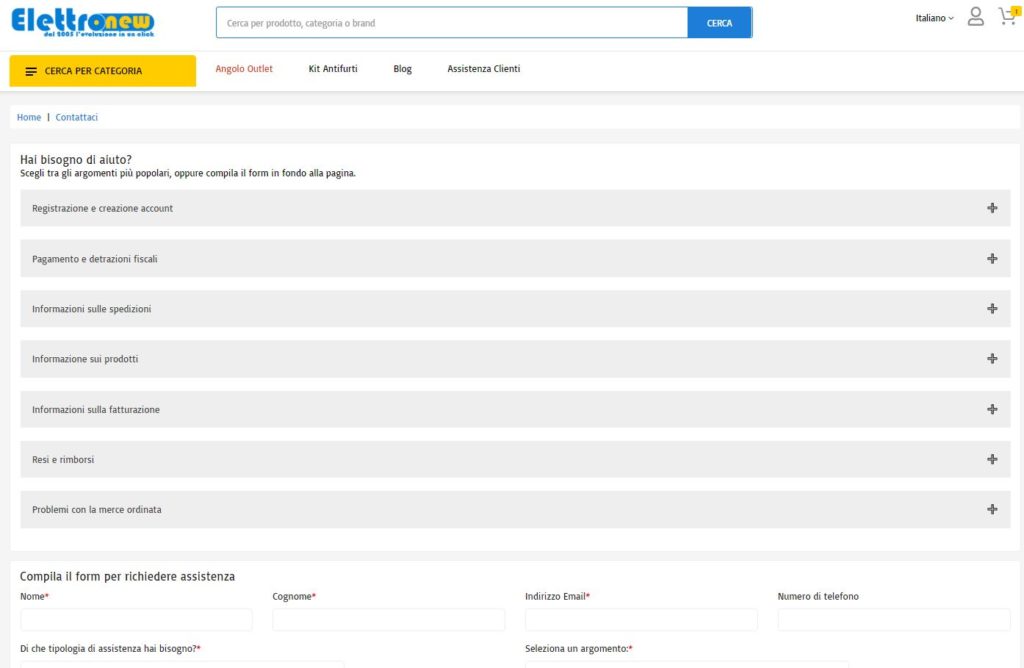
Task: Click plus icon for Resi e rimborsi
Action: pyautogui.click(x=991, y=460)
